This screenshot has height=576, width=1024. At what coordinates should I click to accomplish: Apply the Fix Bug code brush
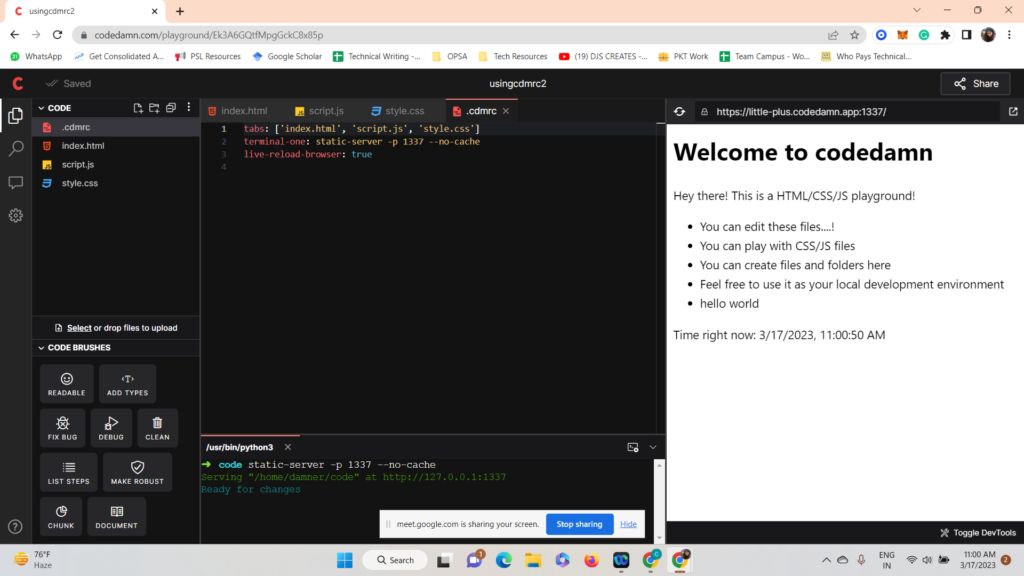pyautogui.click(x=63, y=428)
